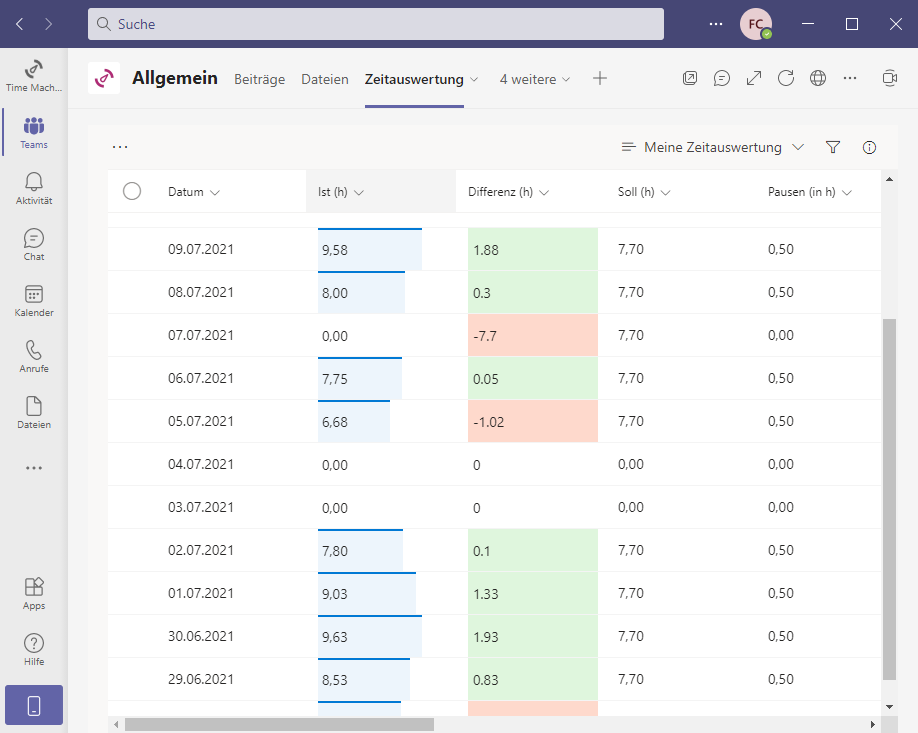Image resolution: width=918 pixels, height=733 pixels.
Task: Open website via globe icon
Action: coord(818,78)
